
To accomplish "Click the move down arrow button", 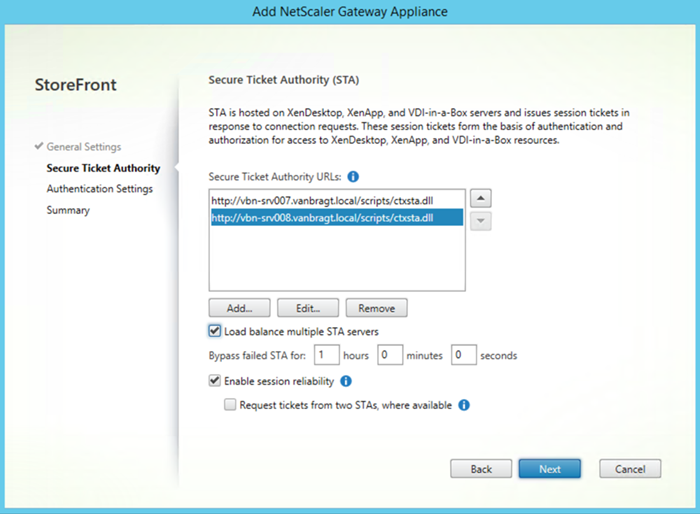I will click(481, 221).
